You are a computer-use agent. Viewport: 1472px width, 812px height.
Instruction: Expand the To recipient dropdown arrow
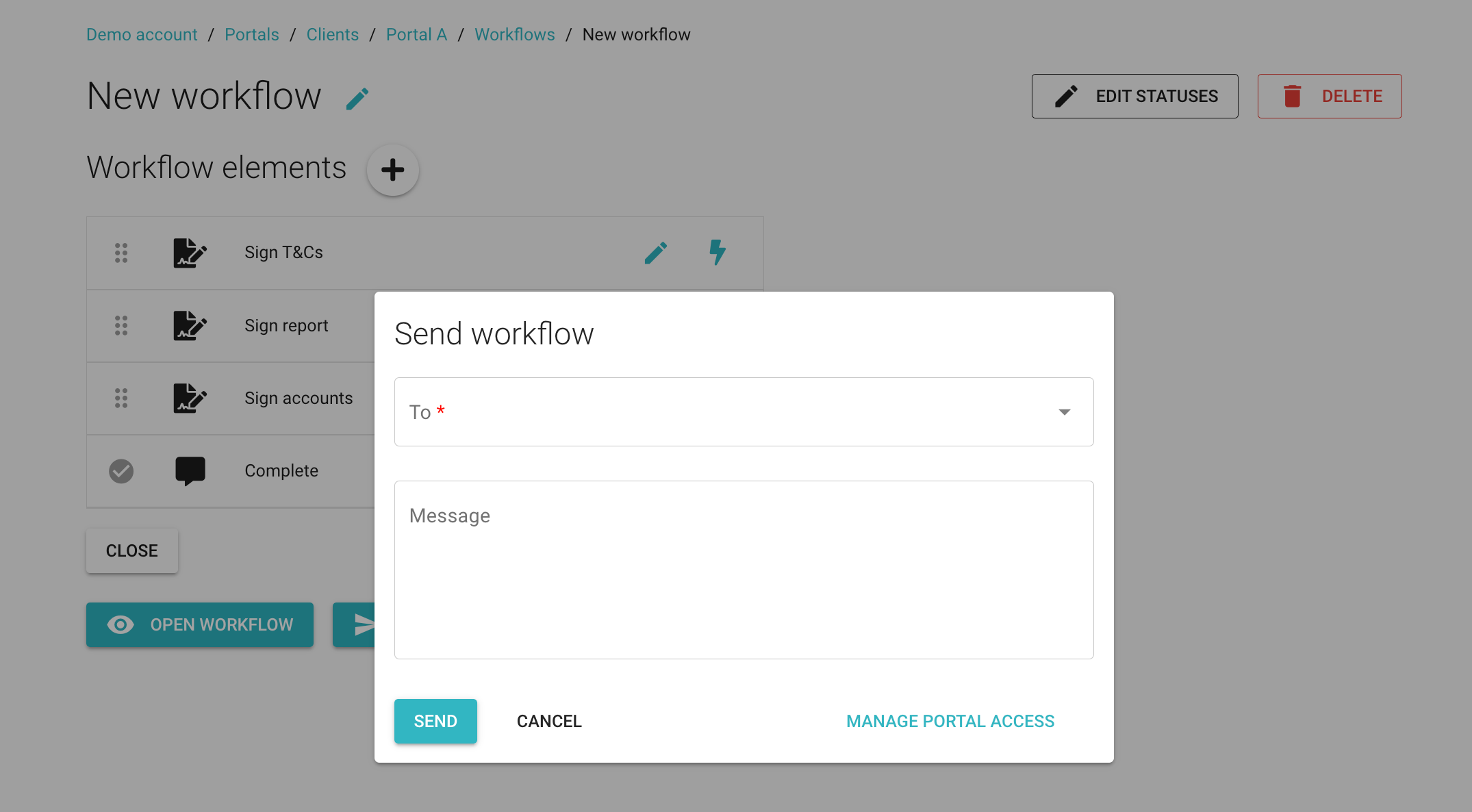1064,412
